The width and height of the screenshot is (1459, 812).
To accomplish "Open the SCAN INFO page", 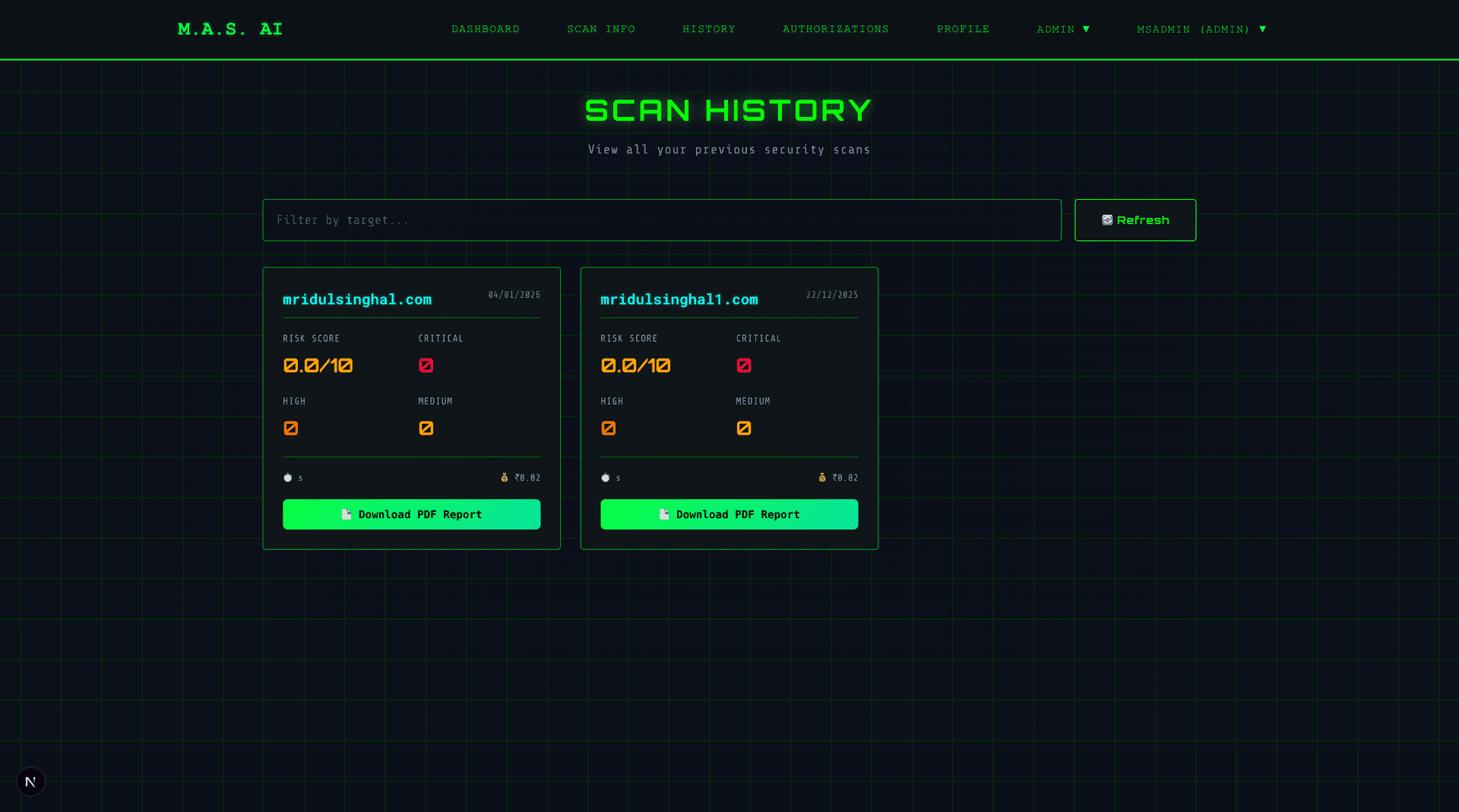I will coord(601,29).
